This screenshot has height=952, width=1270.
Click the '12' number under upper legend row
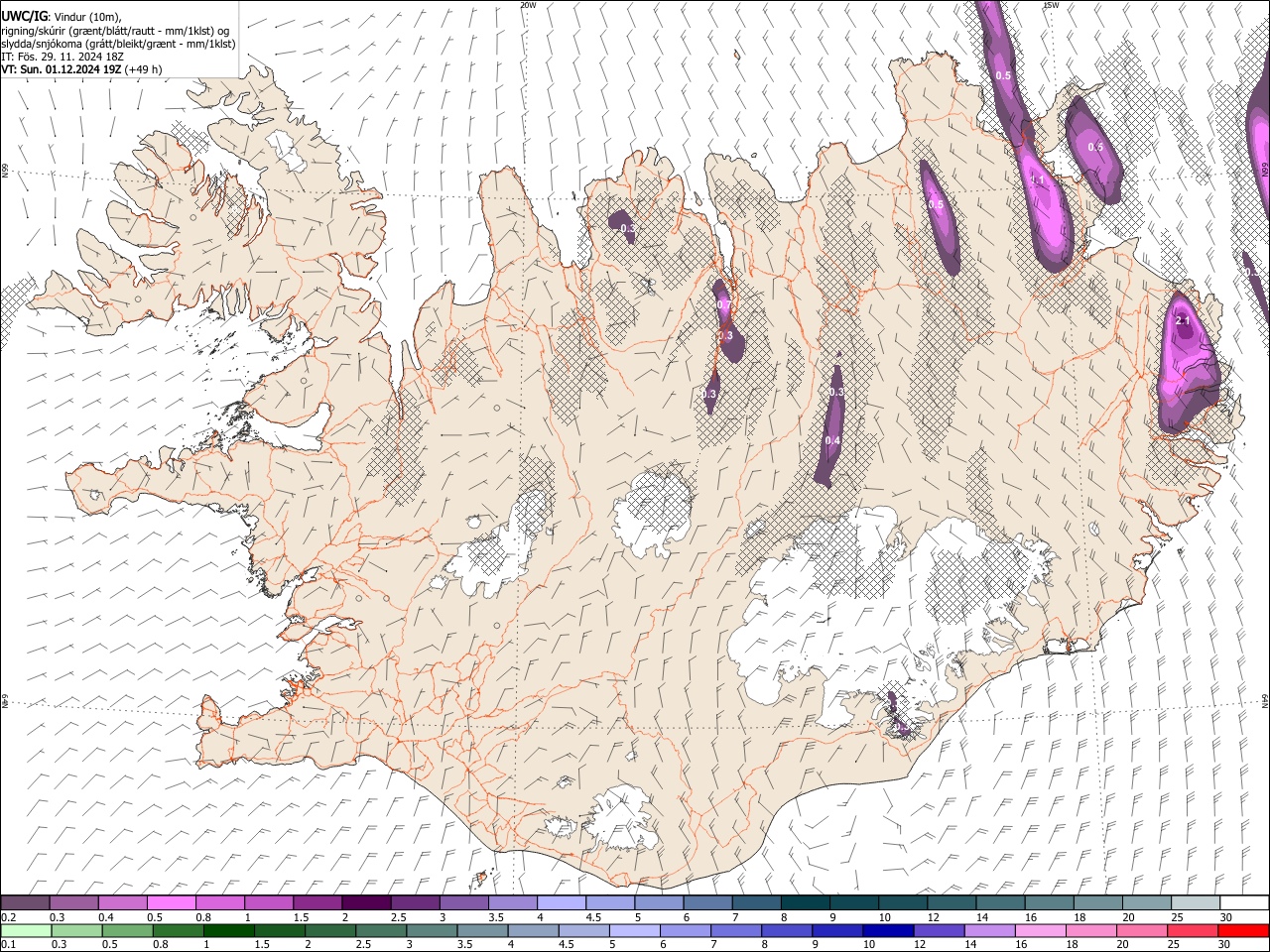point(933,917)
